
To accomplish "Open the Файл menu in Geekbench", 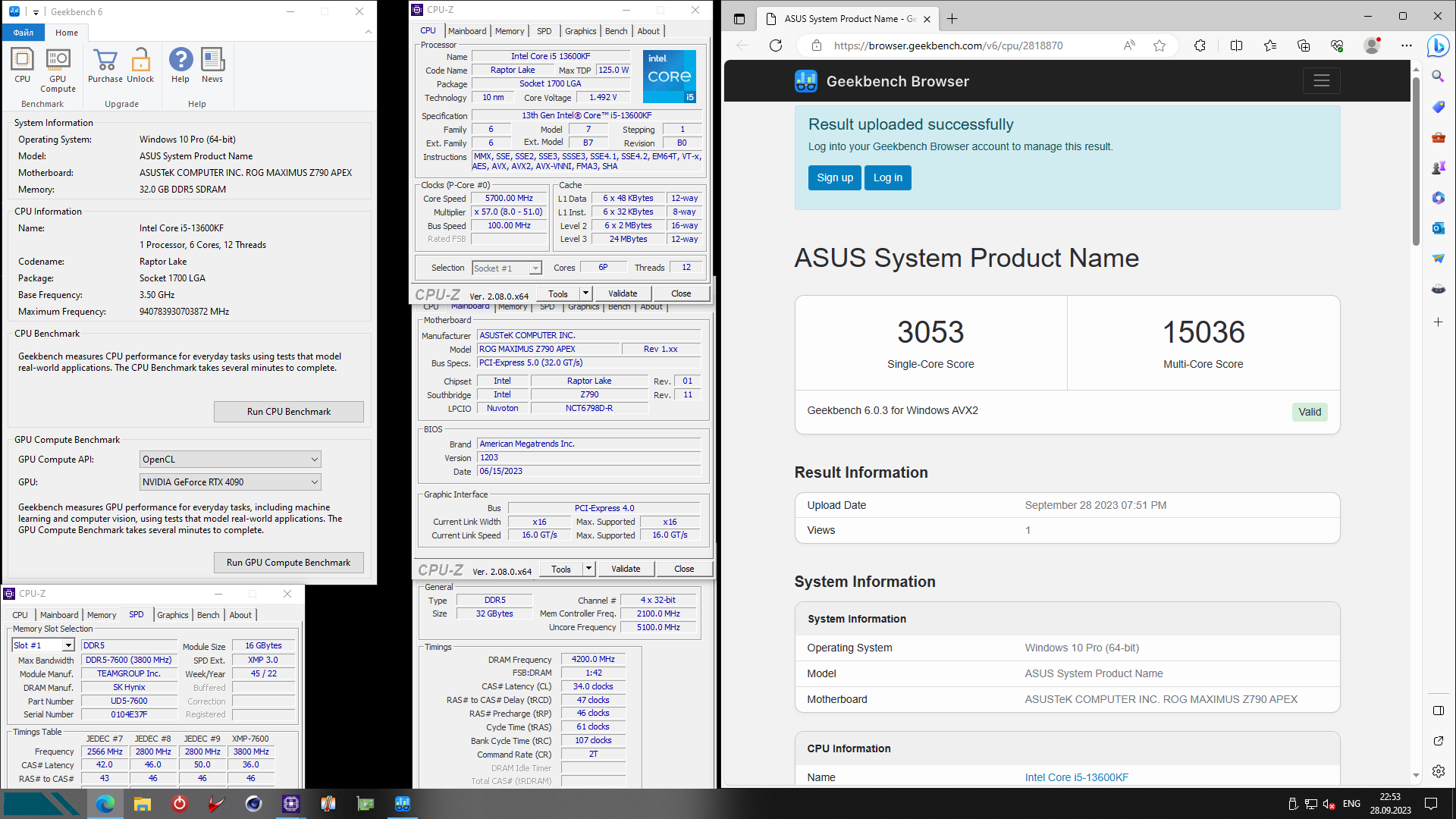I will point(24,33).
